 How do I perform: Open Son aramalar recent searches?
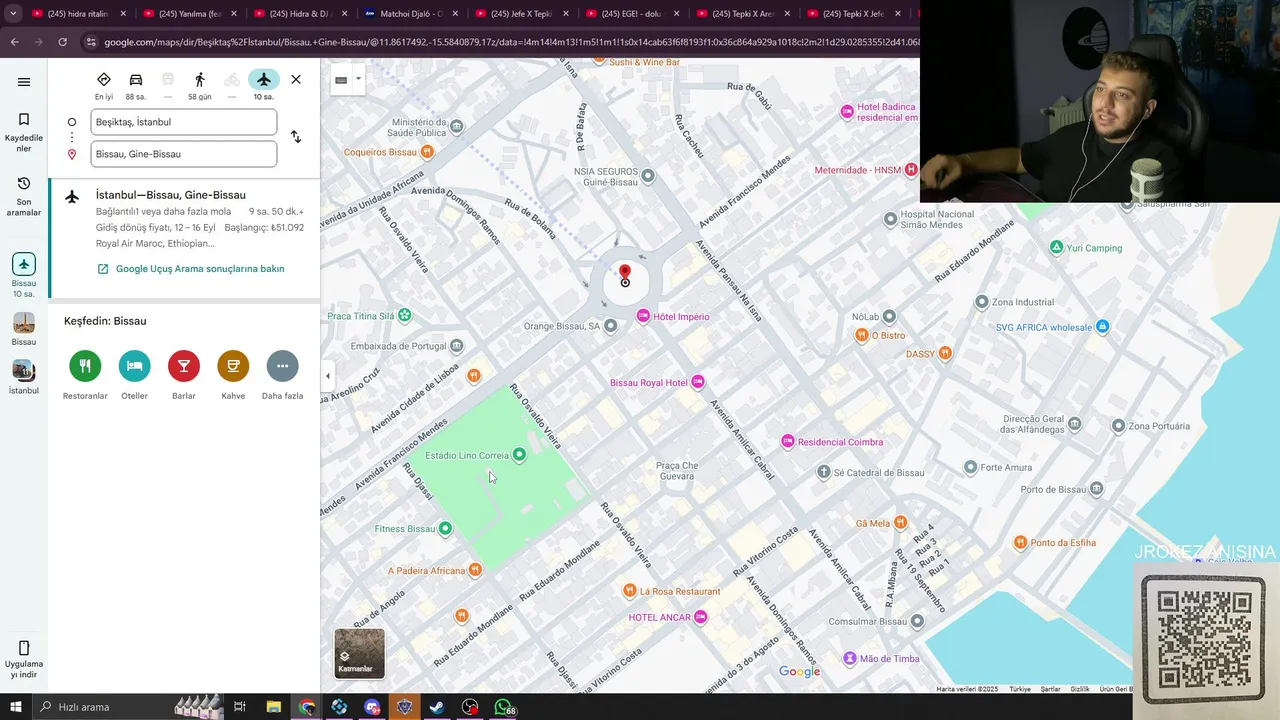(24, 197)
